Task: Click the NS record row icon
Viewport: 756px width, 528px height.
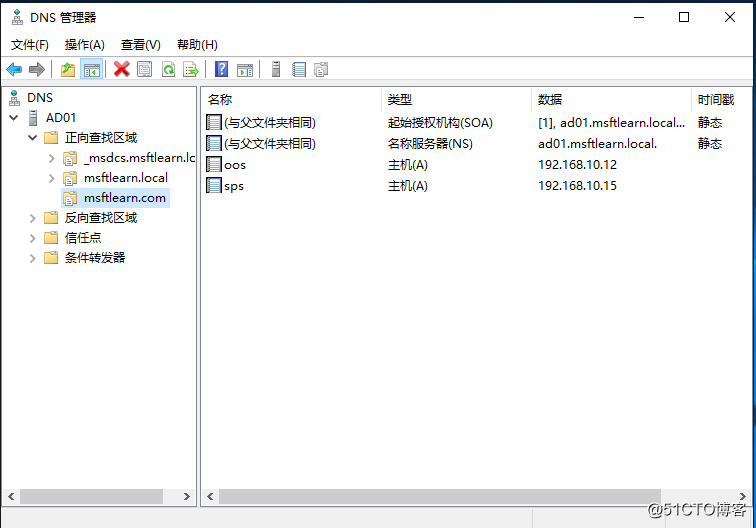Action: tap(214, 143)
